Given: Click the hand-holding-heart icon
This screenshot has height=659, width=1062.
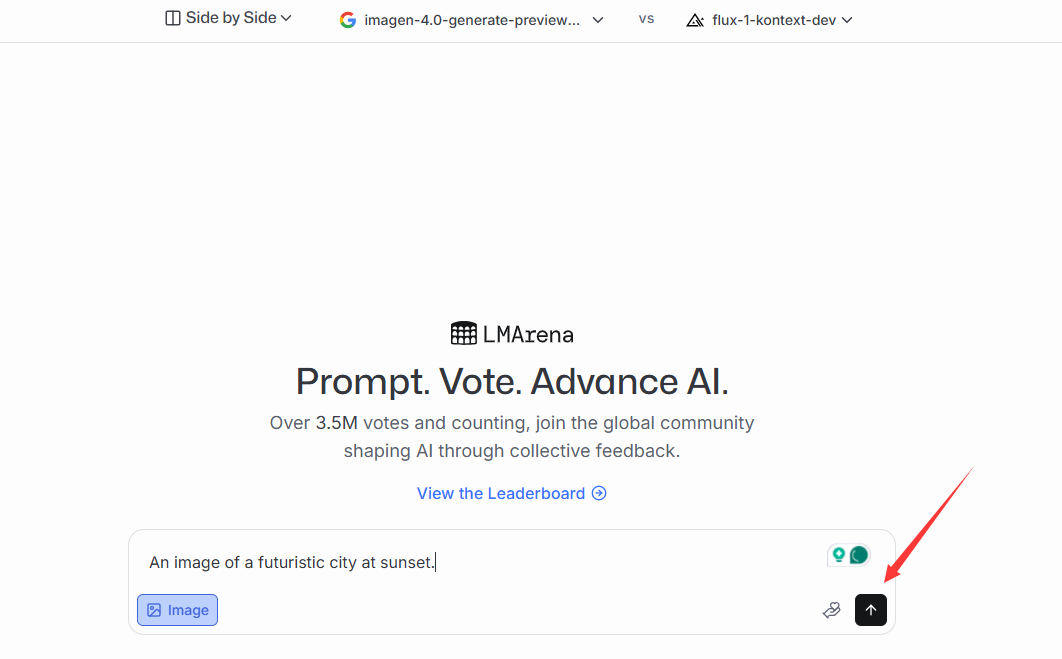Looking at the screenshot, I should pyautogui.click(x=832, y=610).
